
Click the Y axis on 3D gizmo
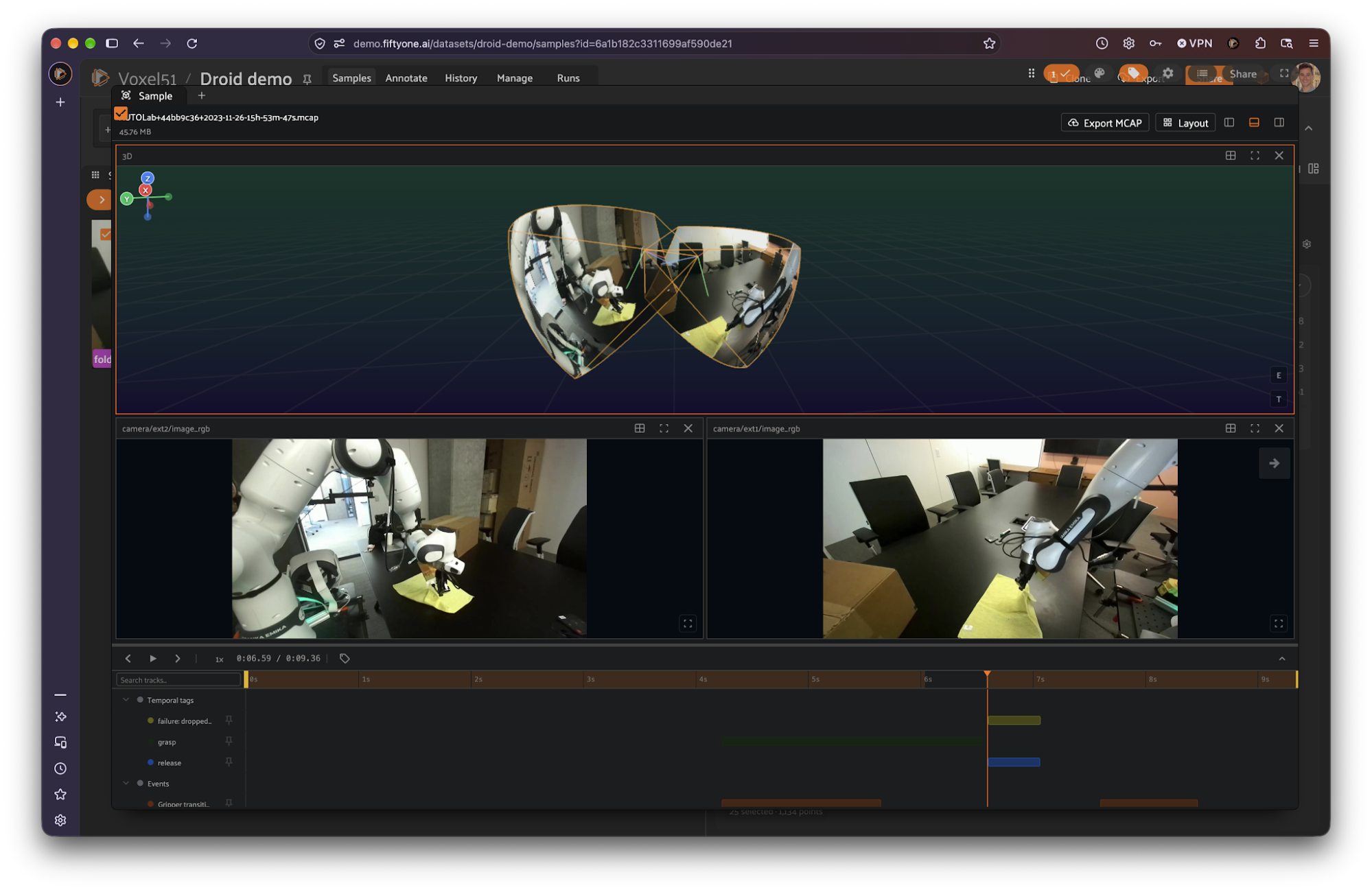point(127,198)
